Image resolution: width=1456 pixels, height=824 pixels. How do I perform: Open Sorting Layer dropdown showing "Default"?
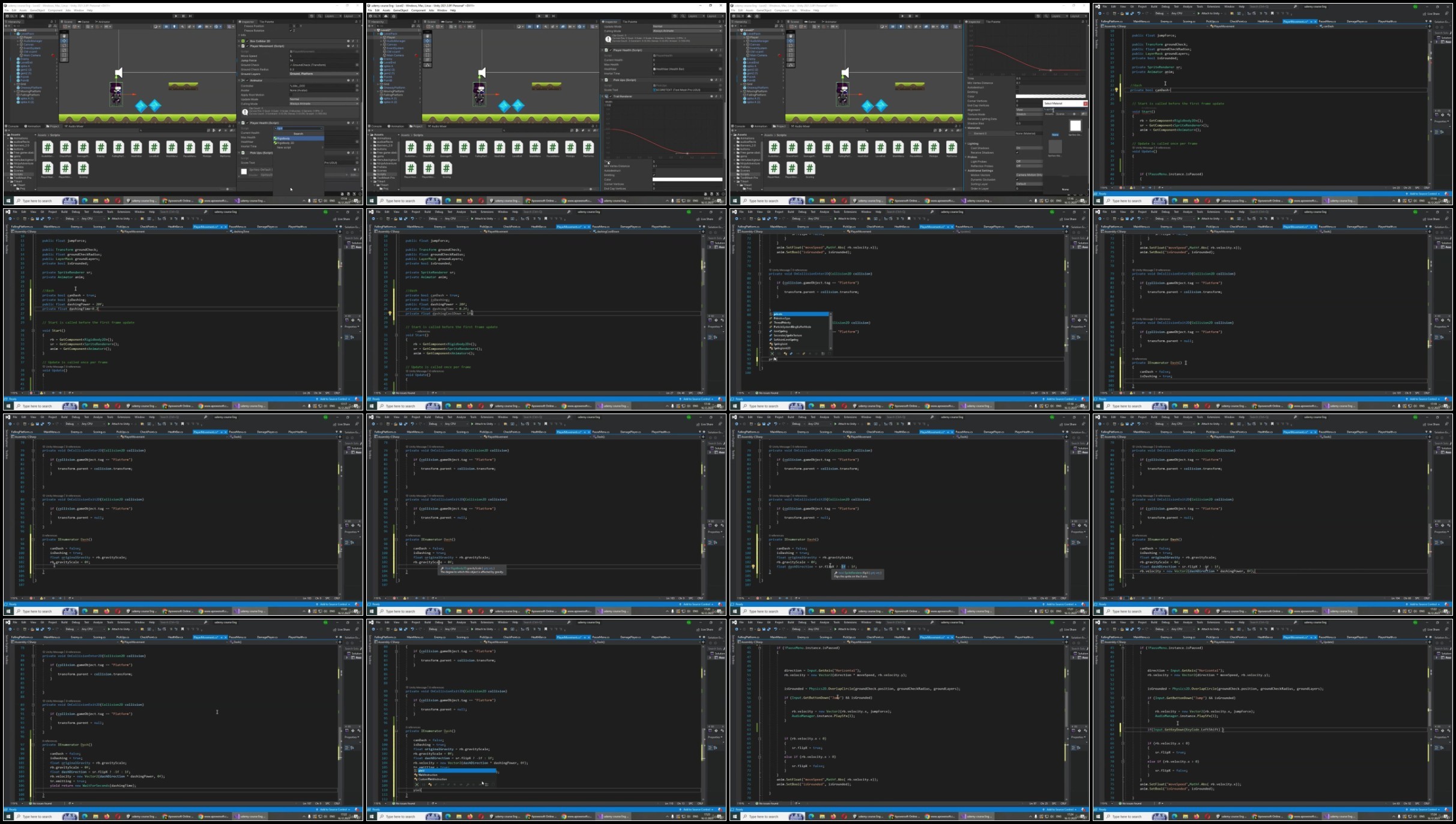[1029, 184]
